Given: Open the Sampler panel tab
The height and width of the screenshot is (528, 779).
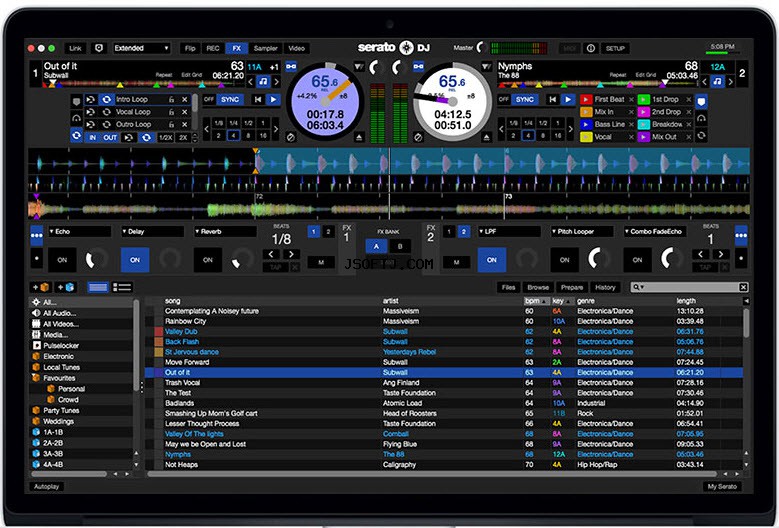Looking at the screenshot, I should pyautogui.click(x=265, y=48).
